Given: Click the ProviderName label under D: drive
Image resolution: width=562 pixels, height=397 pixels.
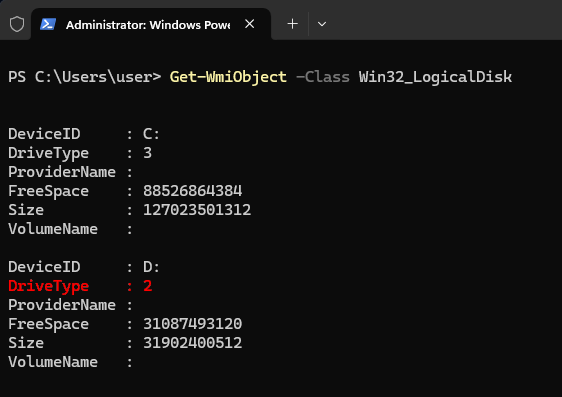Looking at the screenshot, I should click(x=62, y=305).
